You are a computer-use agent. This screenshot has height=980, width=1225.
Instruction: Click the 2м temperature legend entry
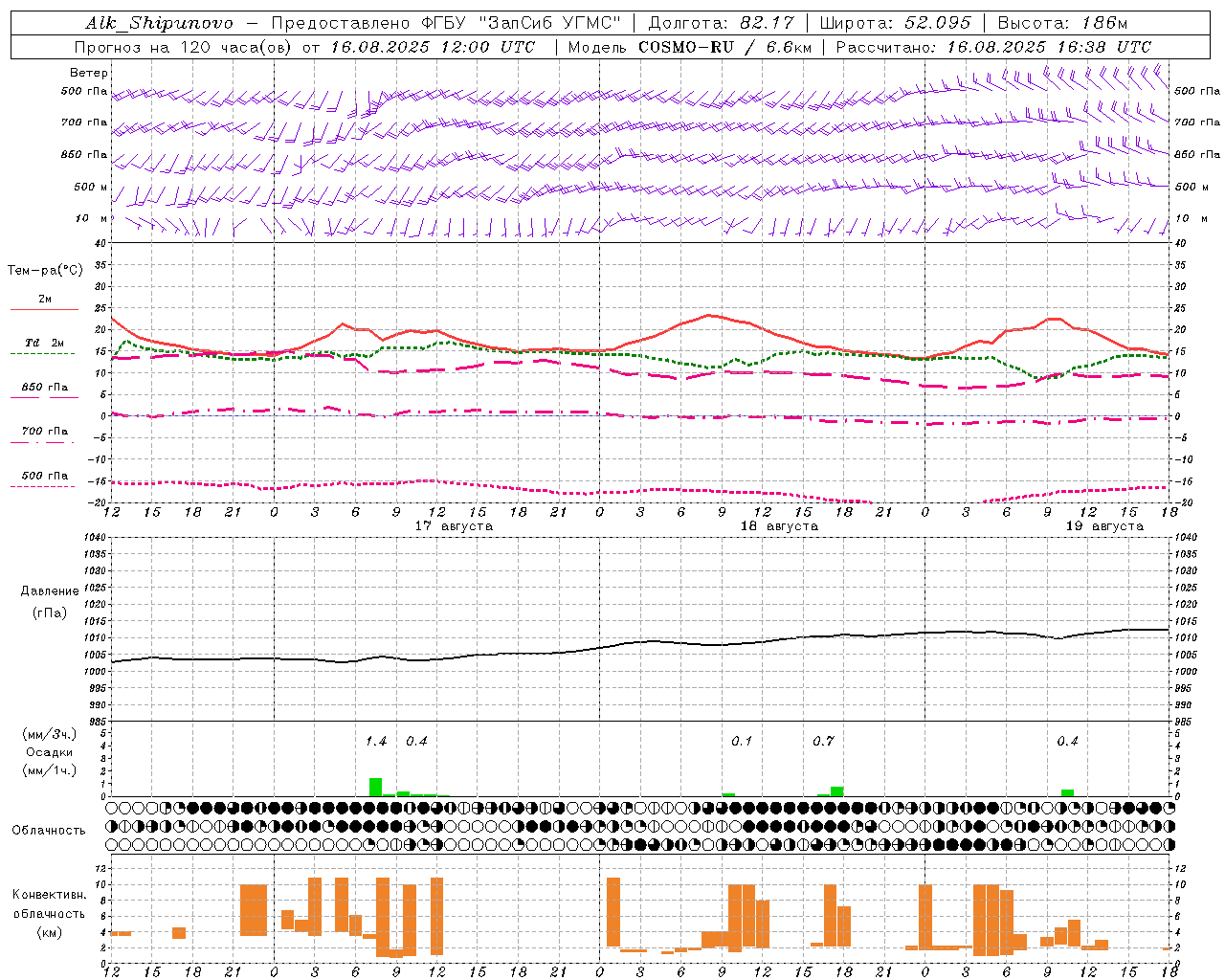point(45,299)
